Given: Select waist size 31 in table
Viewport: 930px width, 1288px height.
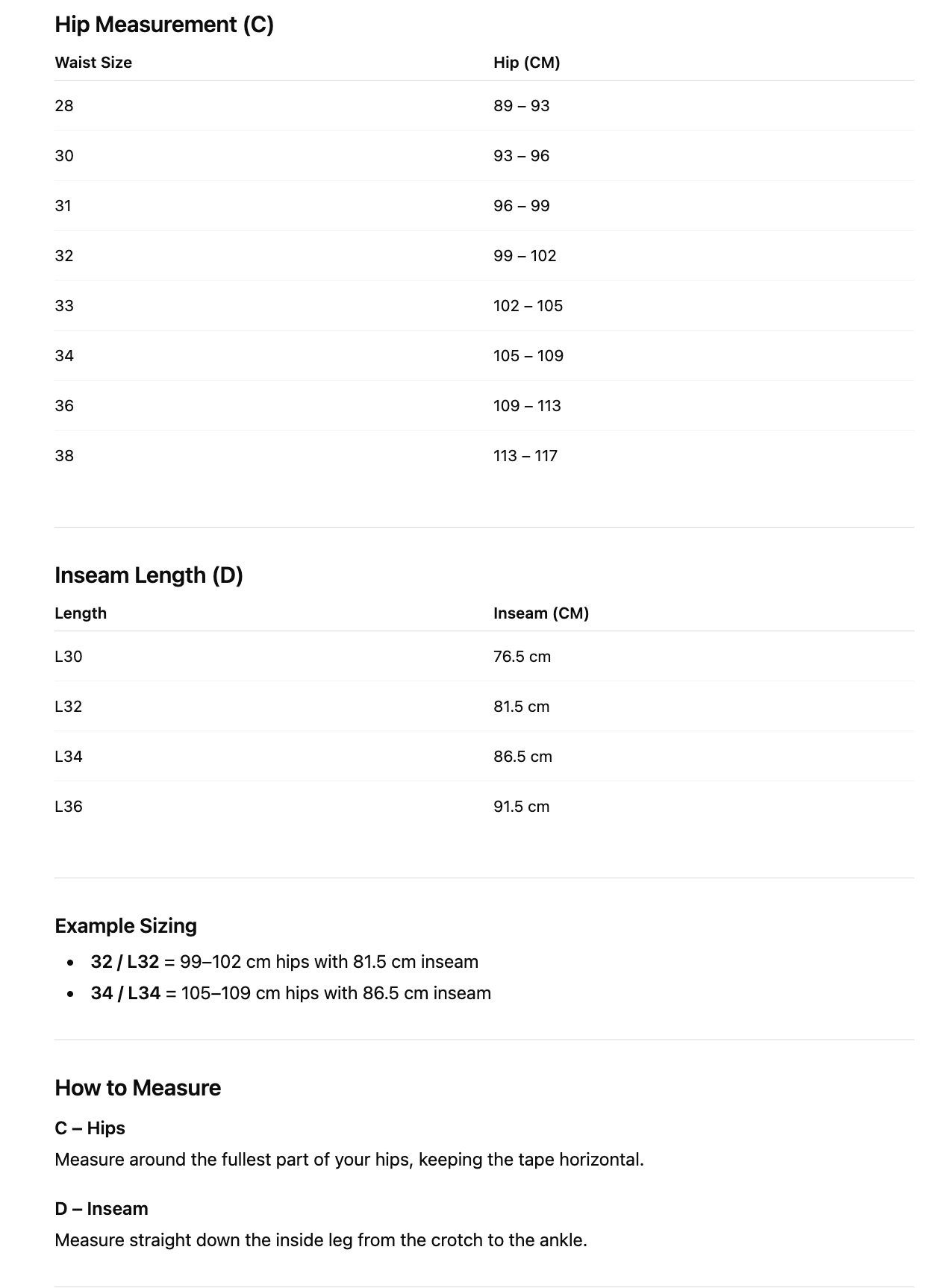Looking at the screenshot, I should pos(63,206).
